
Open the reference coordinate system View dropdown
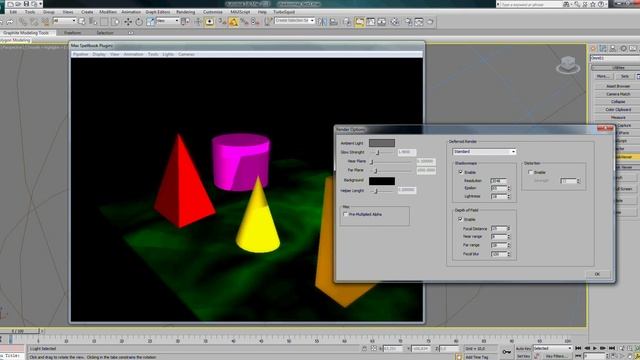pos(168,21)
